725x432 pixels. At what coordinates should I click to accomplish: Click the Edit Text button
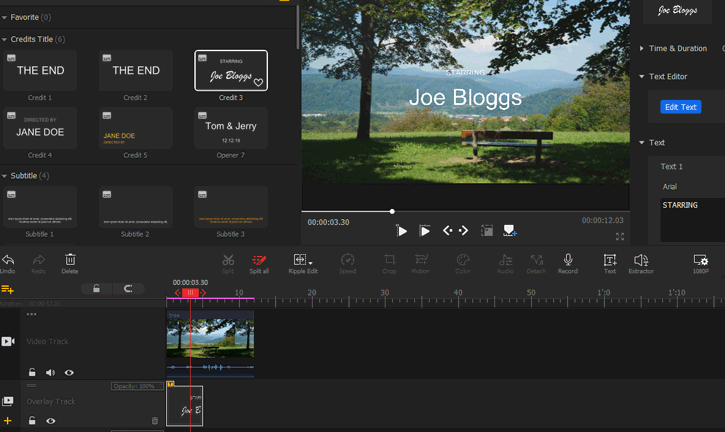(x=680, y=107)
